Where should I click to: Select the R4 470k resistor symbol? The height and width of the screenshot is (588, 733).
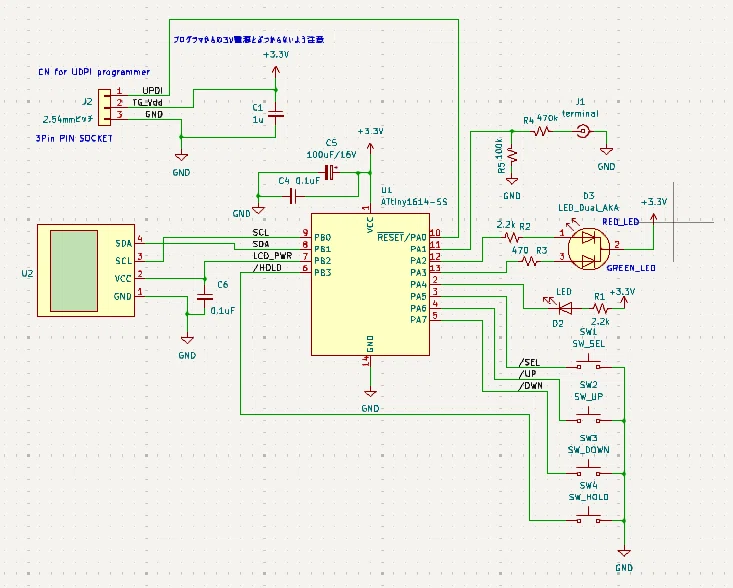[x=541, y=132]
